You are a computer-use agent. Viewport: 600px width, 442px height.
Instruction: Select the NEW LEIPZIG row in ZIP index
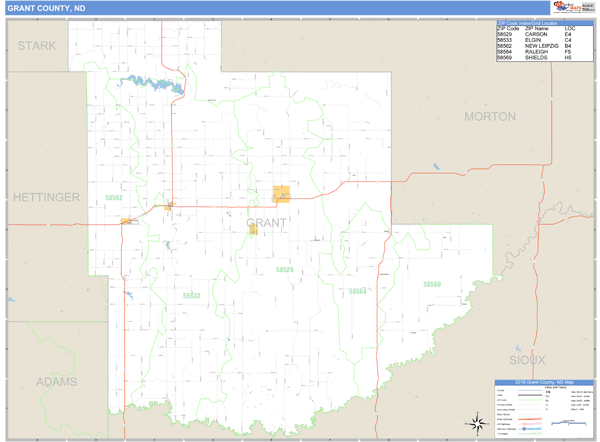pos(536,46)
